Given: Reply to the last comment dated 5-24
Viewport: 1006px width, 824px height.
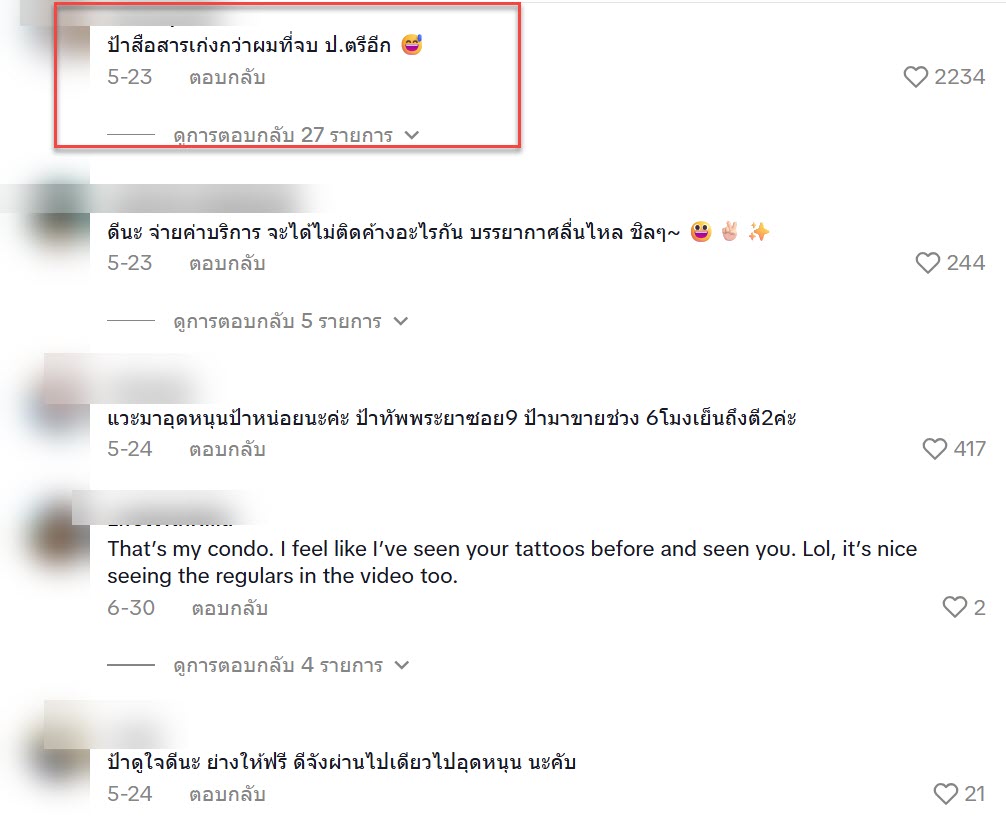Looking at the screenshot, I should (x=227, y=794).
